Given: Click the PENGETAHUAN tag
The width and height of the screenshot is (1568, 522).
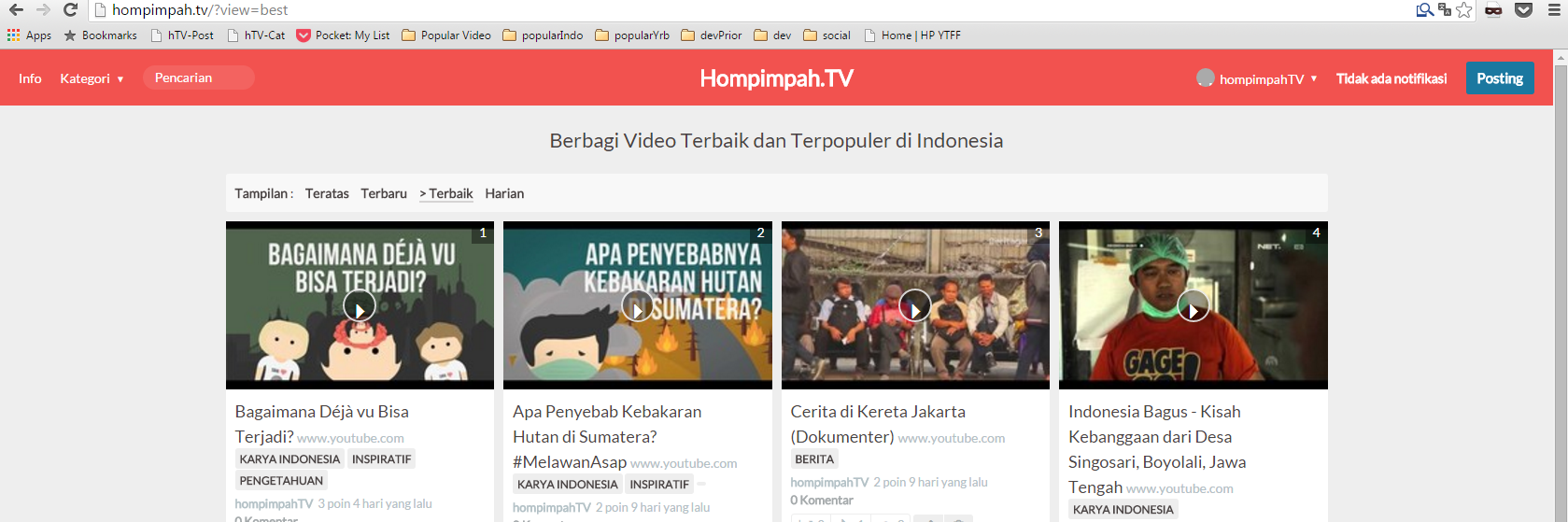Looking at the screenshot, I should tap(281, 481).
